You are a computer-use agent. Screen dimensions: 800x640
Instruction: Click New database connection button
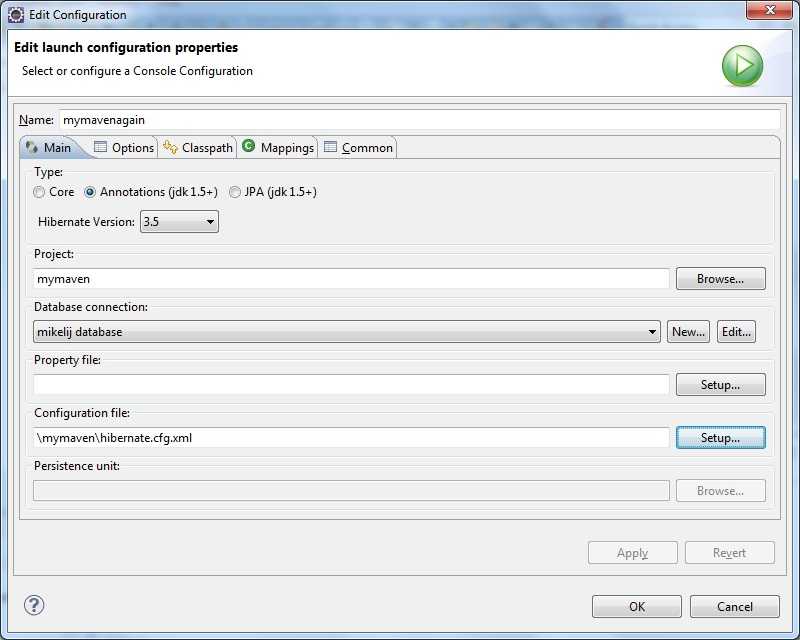[x=688, y=332]
